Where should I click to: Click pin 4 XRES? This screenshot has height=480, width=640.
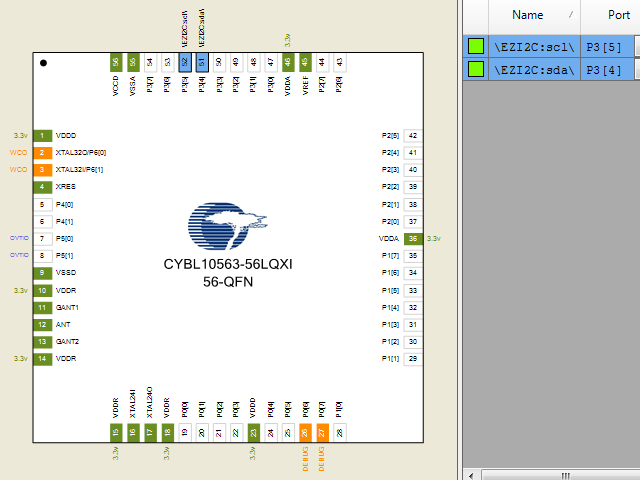click(42, 187)
